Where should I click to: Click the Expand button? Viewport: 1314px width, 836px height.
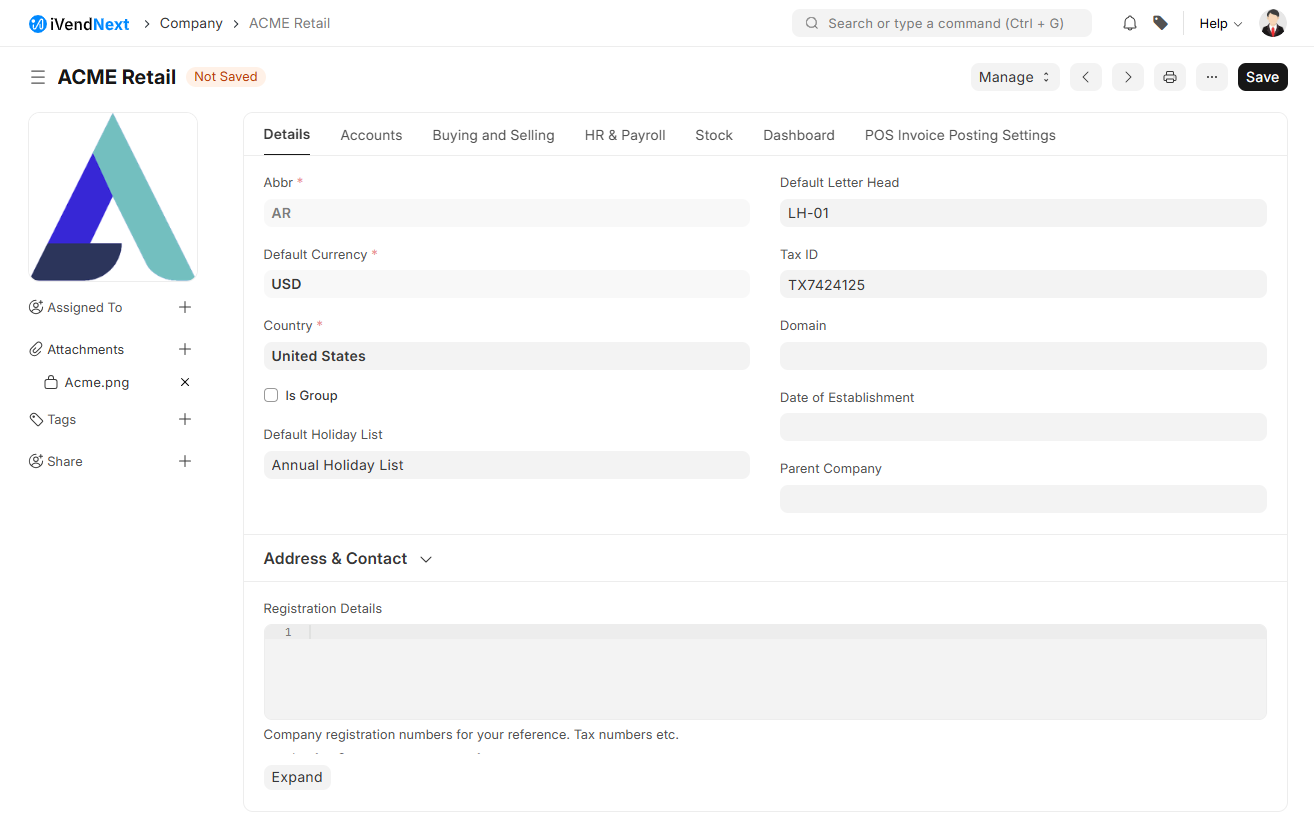297,777
